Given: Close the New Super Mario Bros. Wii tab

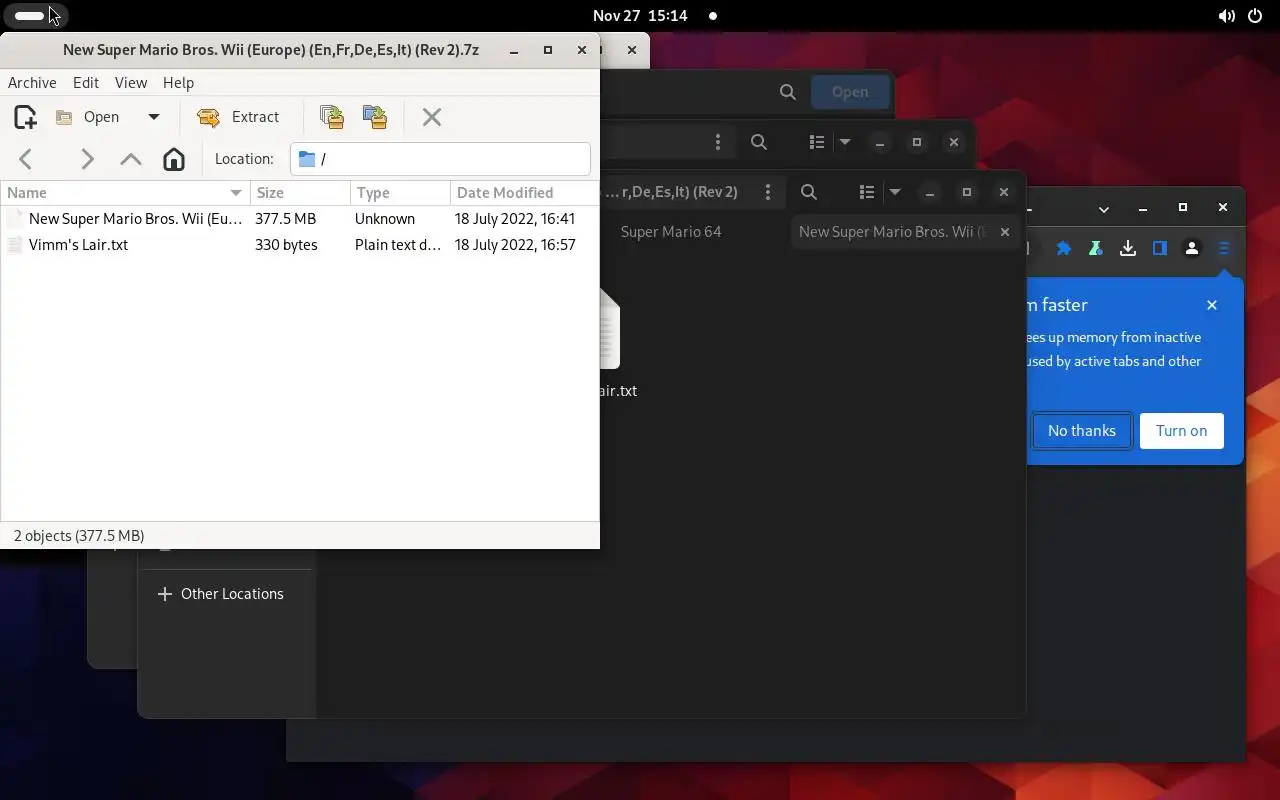Looking at the screenshot, I should [1005, 232].
